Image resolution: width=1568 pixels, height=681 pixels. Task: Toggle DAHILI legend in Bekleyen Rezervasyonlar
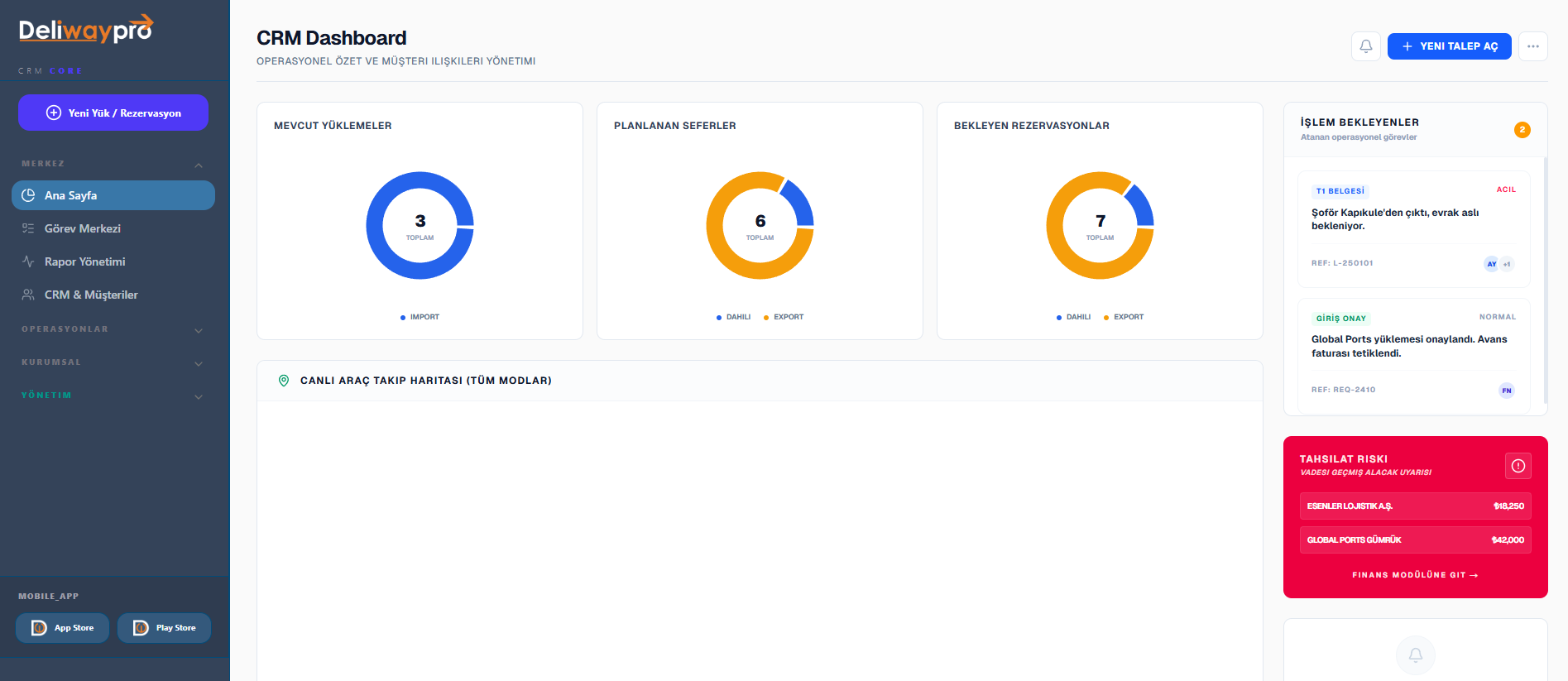pos(1073,317)
